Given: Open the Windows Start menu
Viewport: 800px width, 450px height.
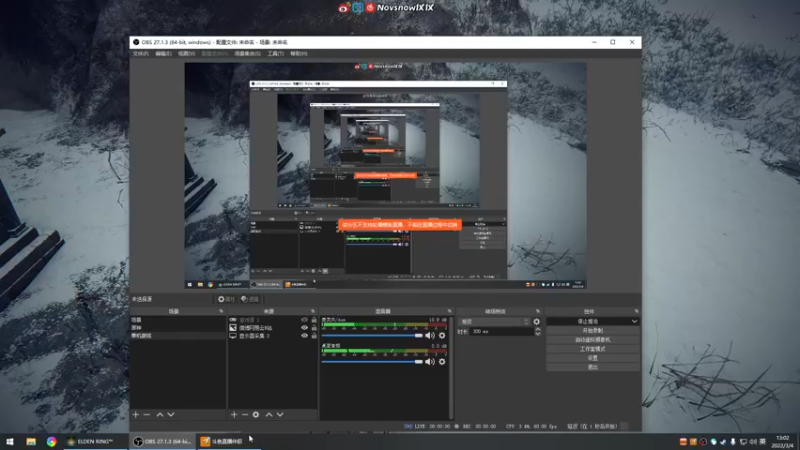Looking at the screenshot, I should click(x=10, y=441).
